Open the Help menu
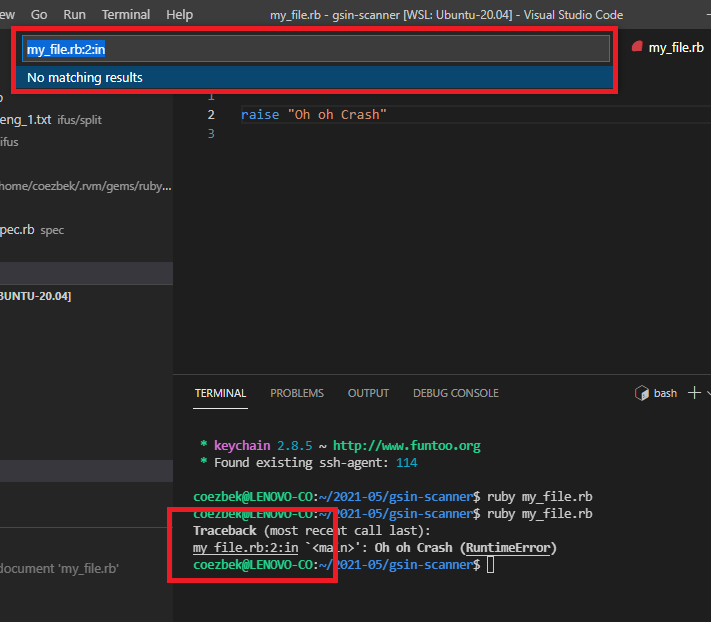This screenshot has height=622, width=711. pos(180,15)
